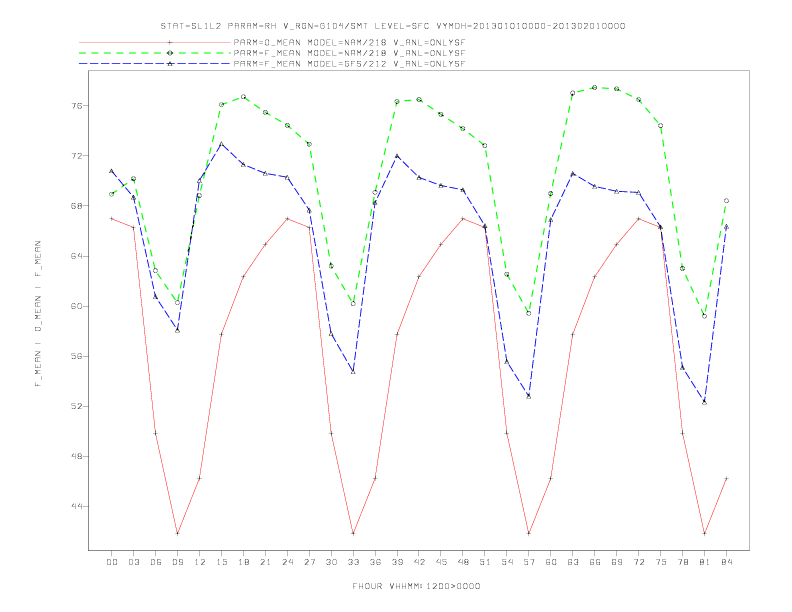
Task: Click the x-axis tick label 66
Action: 595,562
